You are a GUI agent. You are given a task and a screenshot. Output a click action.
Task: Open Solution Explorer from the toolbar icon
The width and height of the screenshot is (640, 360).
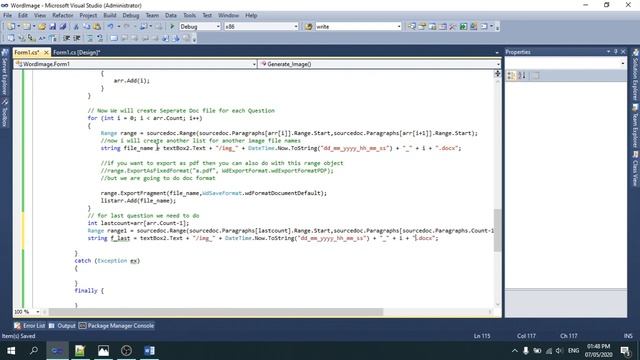pos(411,27)
